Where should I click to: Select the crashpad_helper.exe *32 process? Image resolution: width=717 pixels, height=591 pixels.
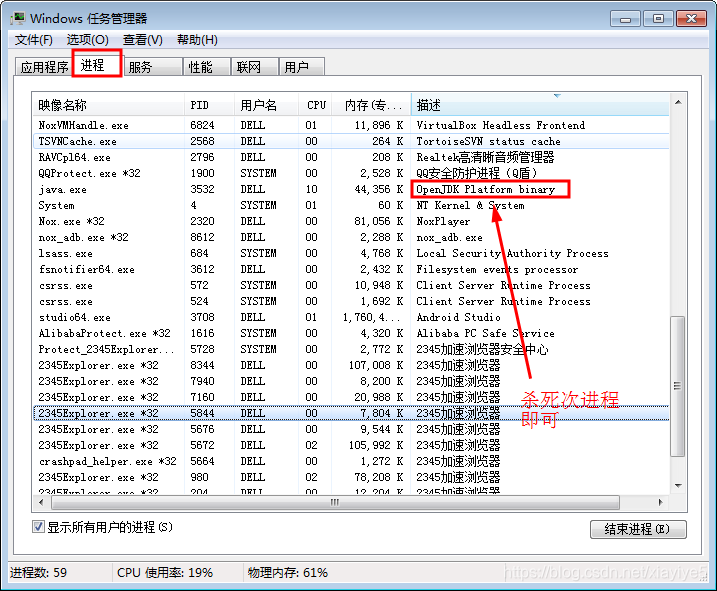point(351,462)
